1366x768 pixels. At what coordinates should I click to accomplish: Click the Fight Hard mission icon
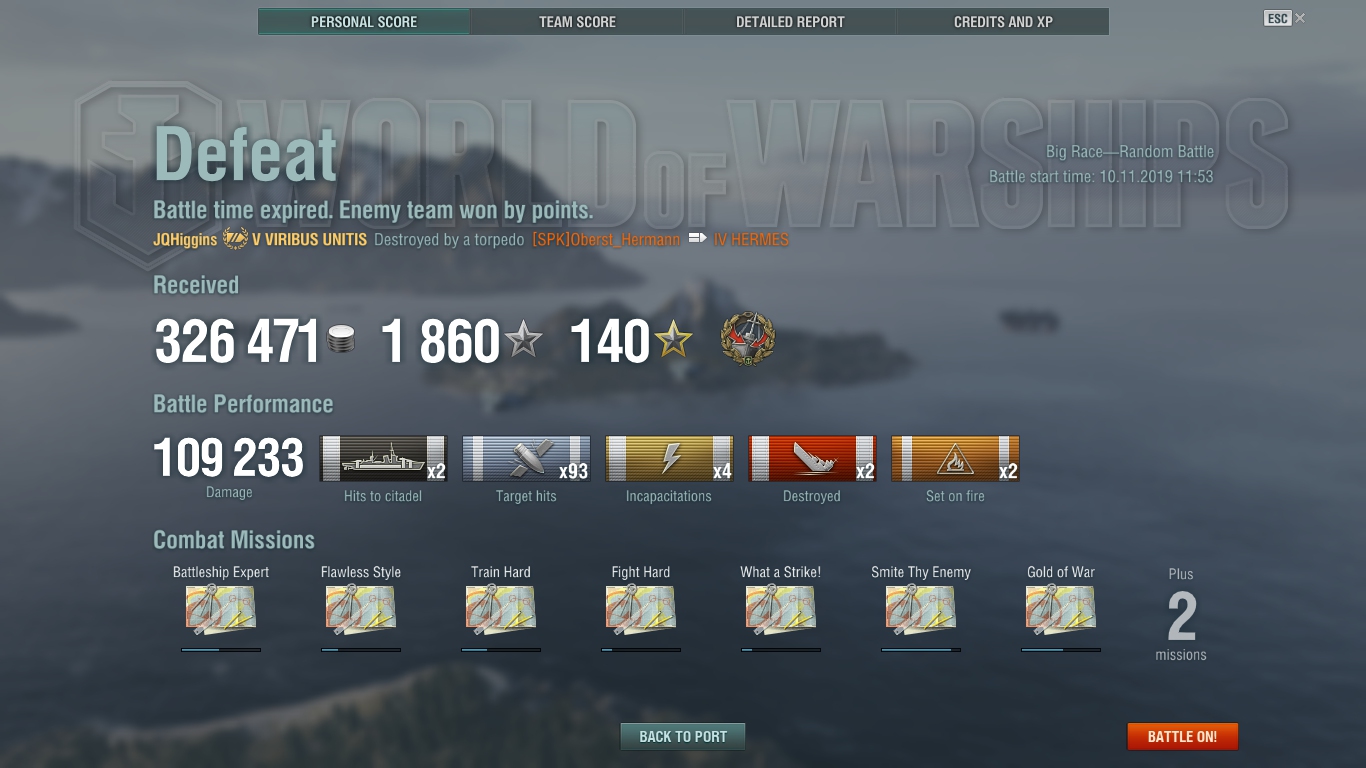tap(641, 610)
